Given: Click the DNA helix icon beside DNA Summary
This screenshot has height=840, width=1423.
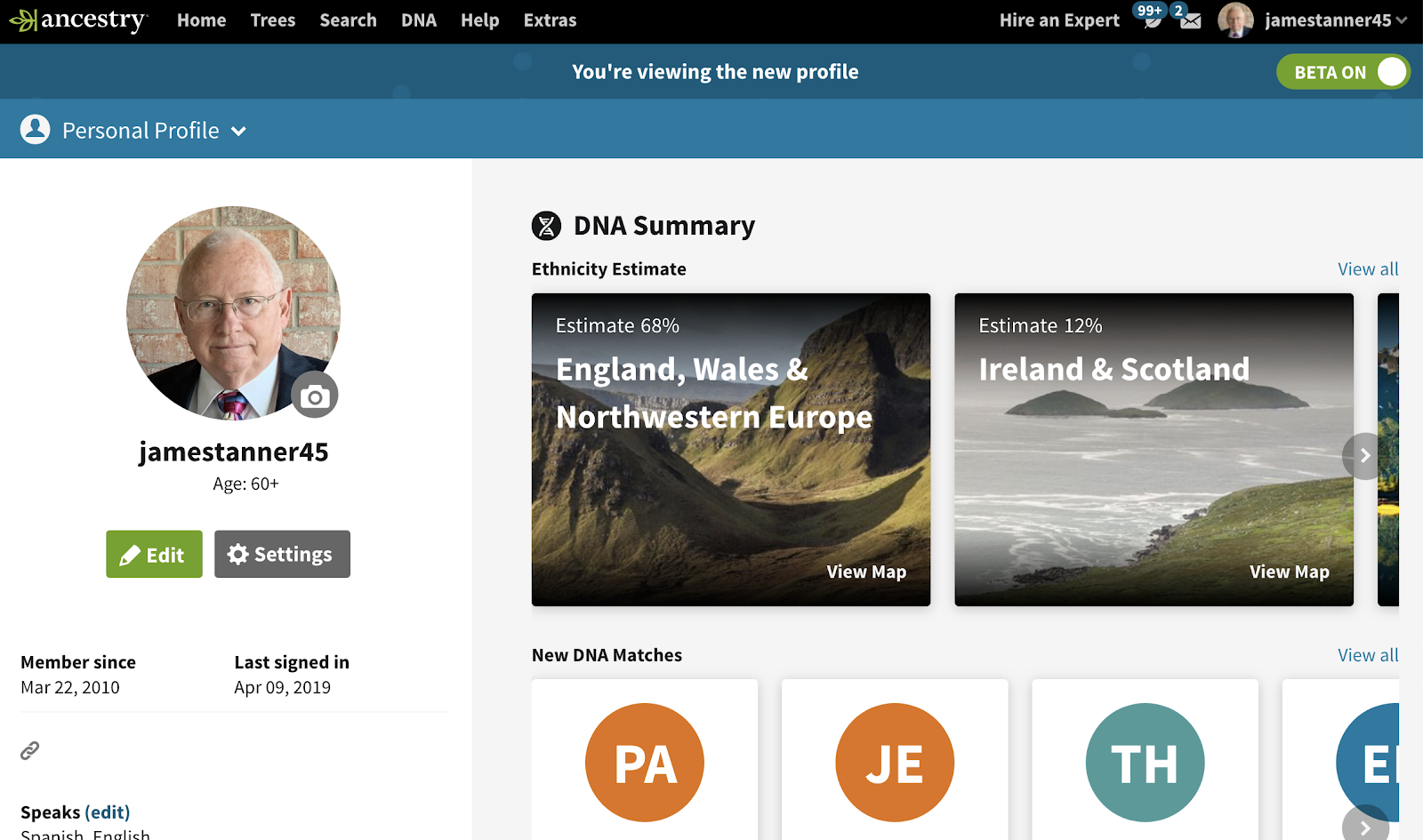Looking at the screenshot, I should point(545,225).
